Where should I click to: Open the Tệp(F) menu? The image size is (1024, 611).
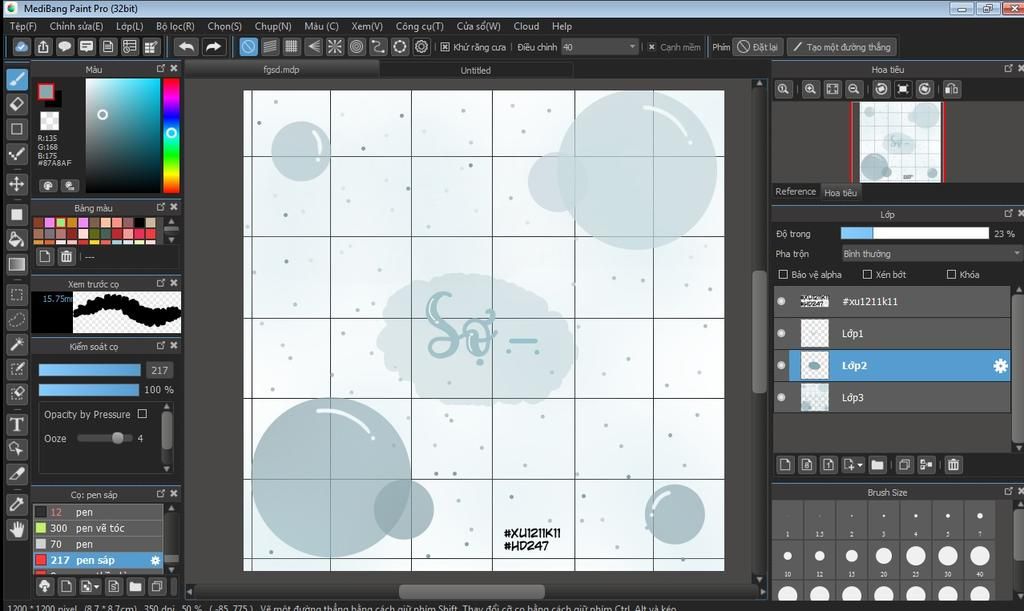pyautogui.click(x=23, y=26)
